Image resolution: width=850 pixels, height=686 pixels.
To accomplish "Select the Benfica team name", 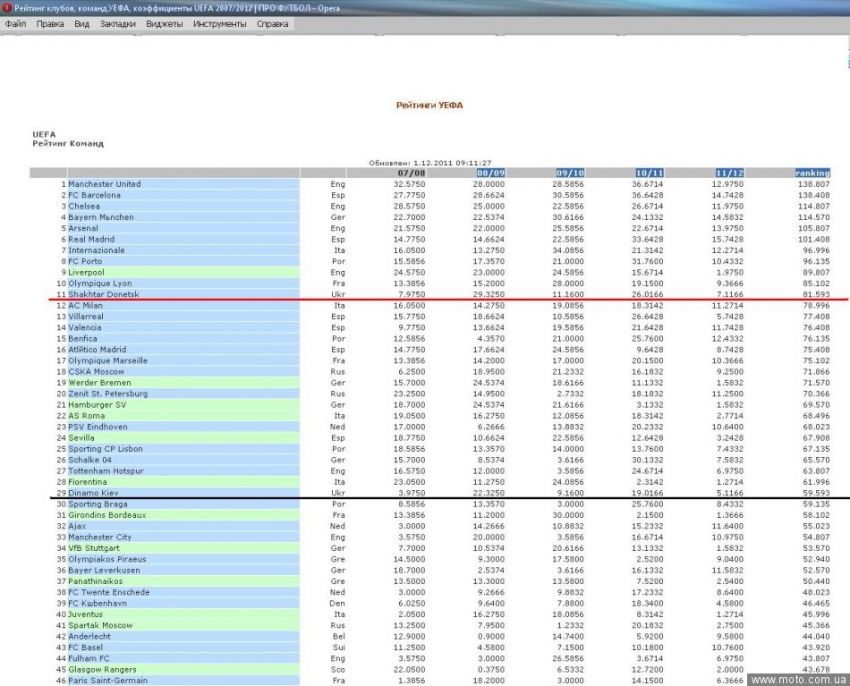I will click(82, 338).
